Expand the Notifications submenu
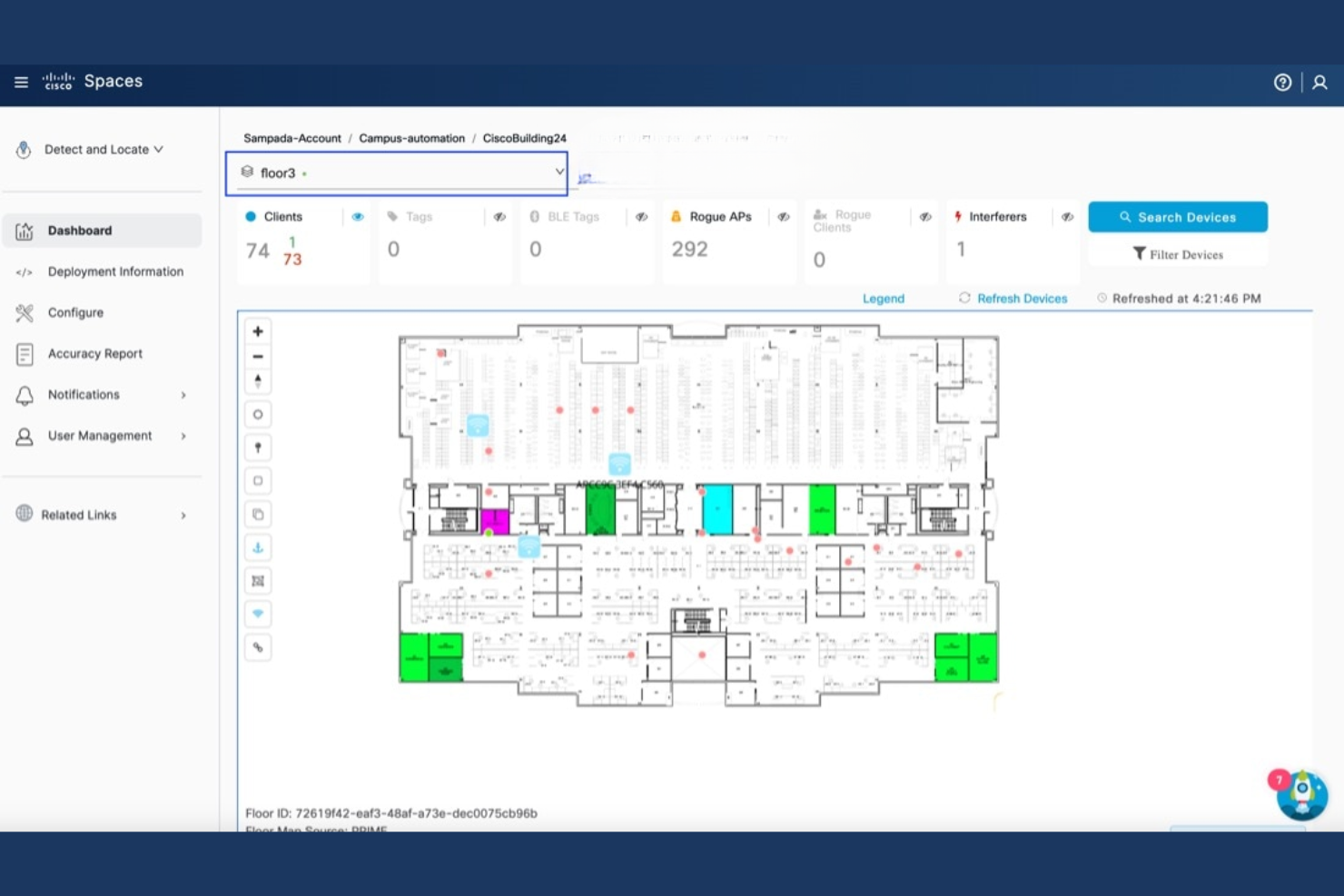 (x=183, y=395)
